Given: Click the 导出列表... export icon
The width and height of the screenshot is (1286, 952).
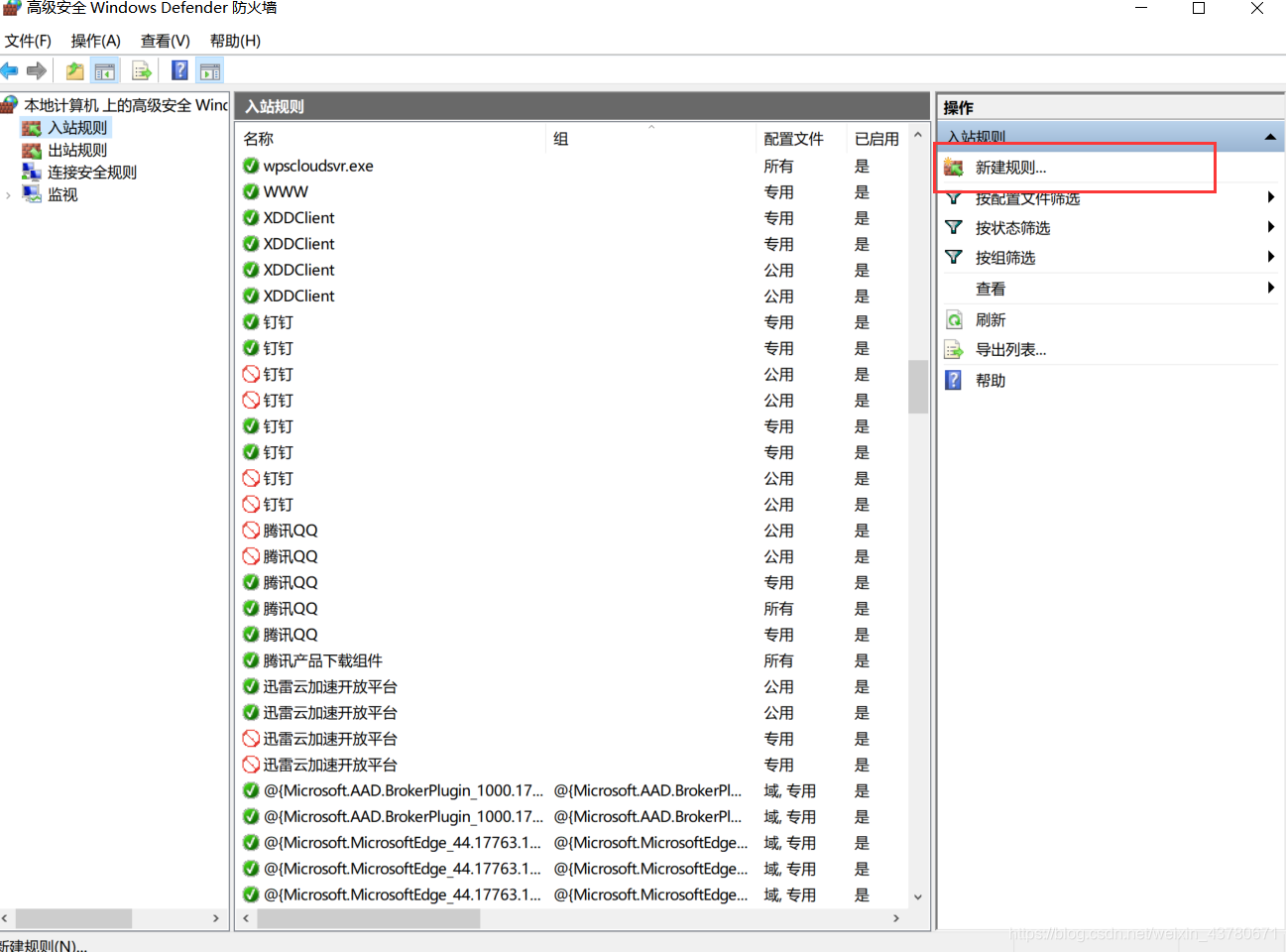Looking at the screenshot, I should click(x=954, y=349).
